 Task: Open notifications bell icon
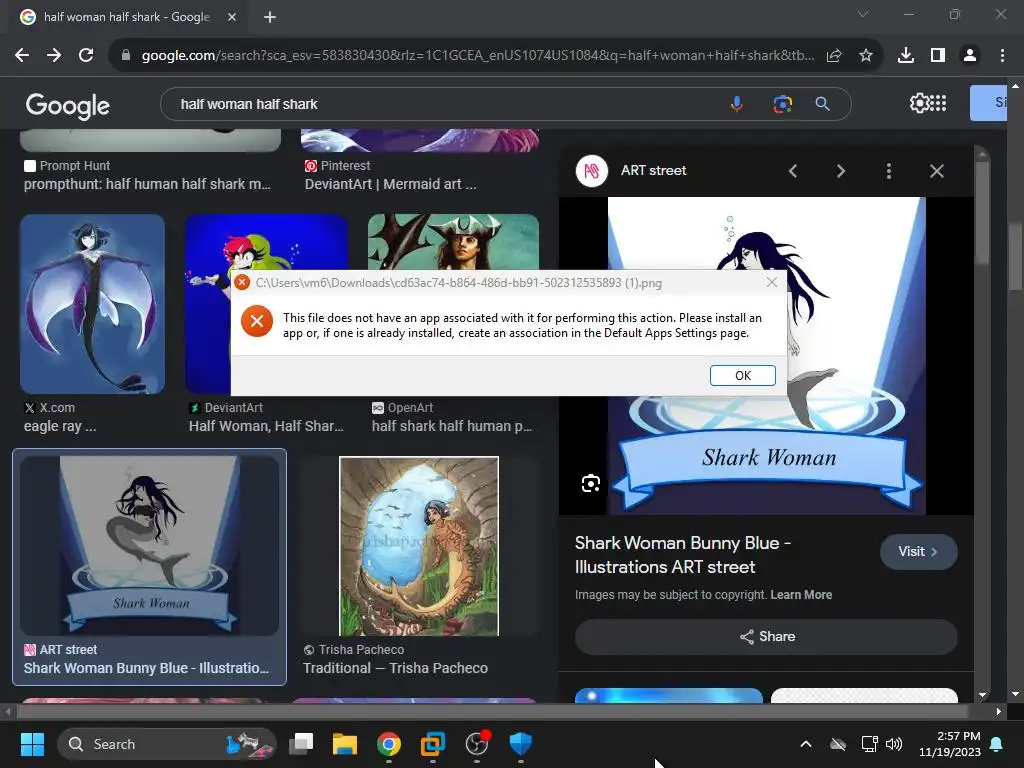[x=997, y=744]
